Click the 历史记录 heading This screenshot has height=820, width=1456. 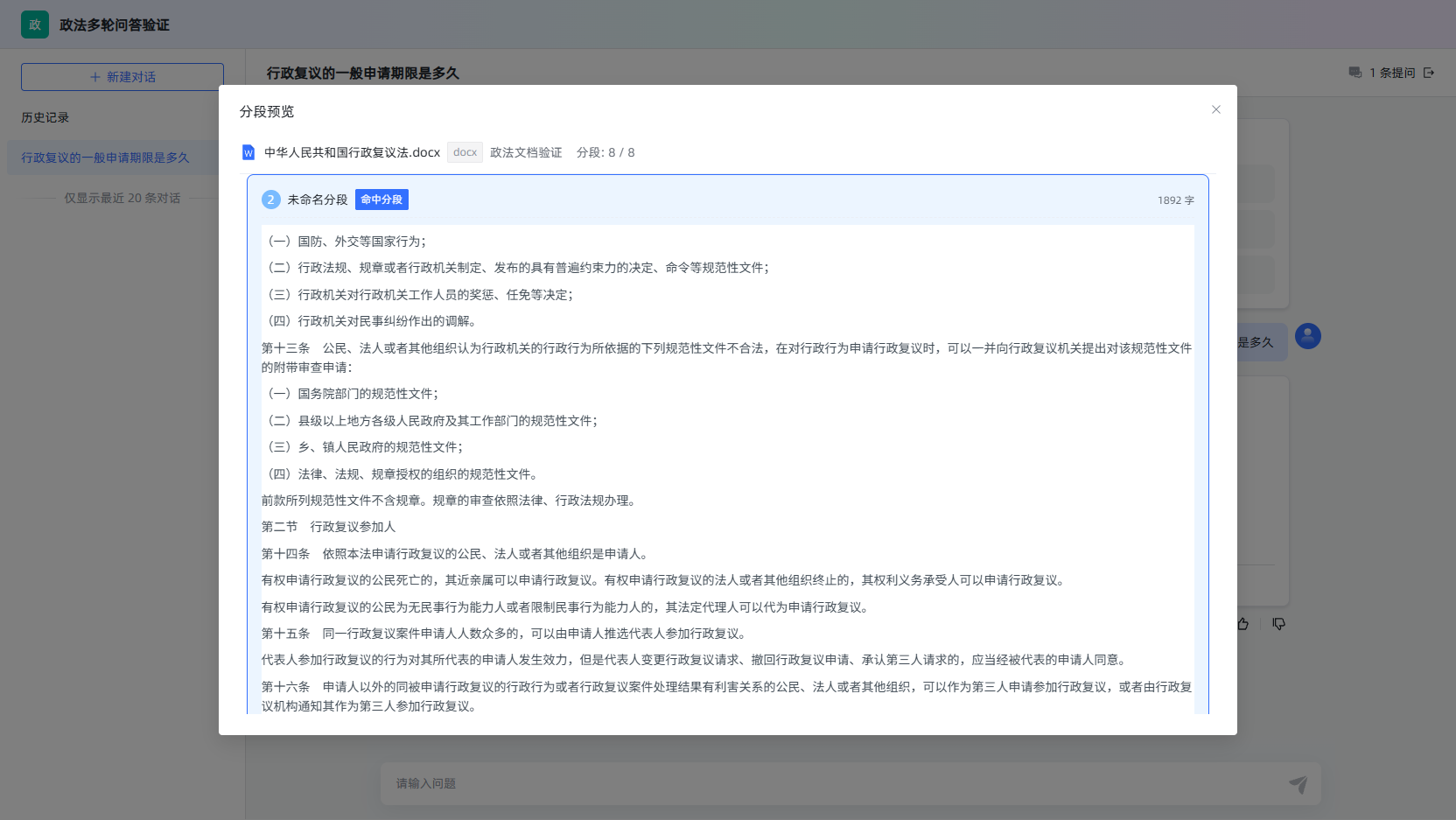click(45, 117)
